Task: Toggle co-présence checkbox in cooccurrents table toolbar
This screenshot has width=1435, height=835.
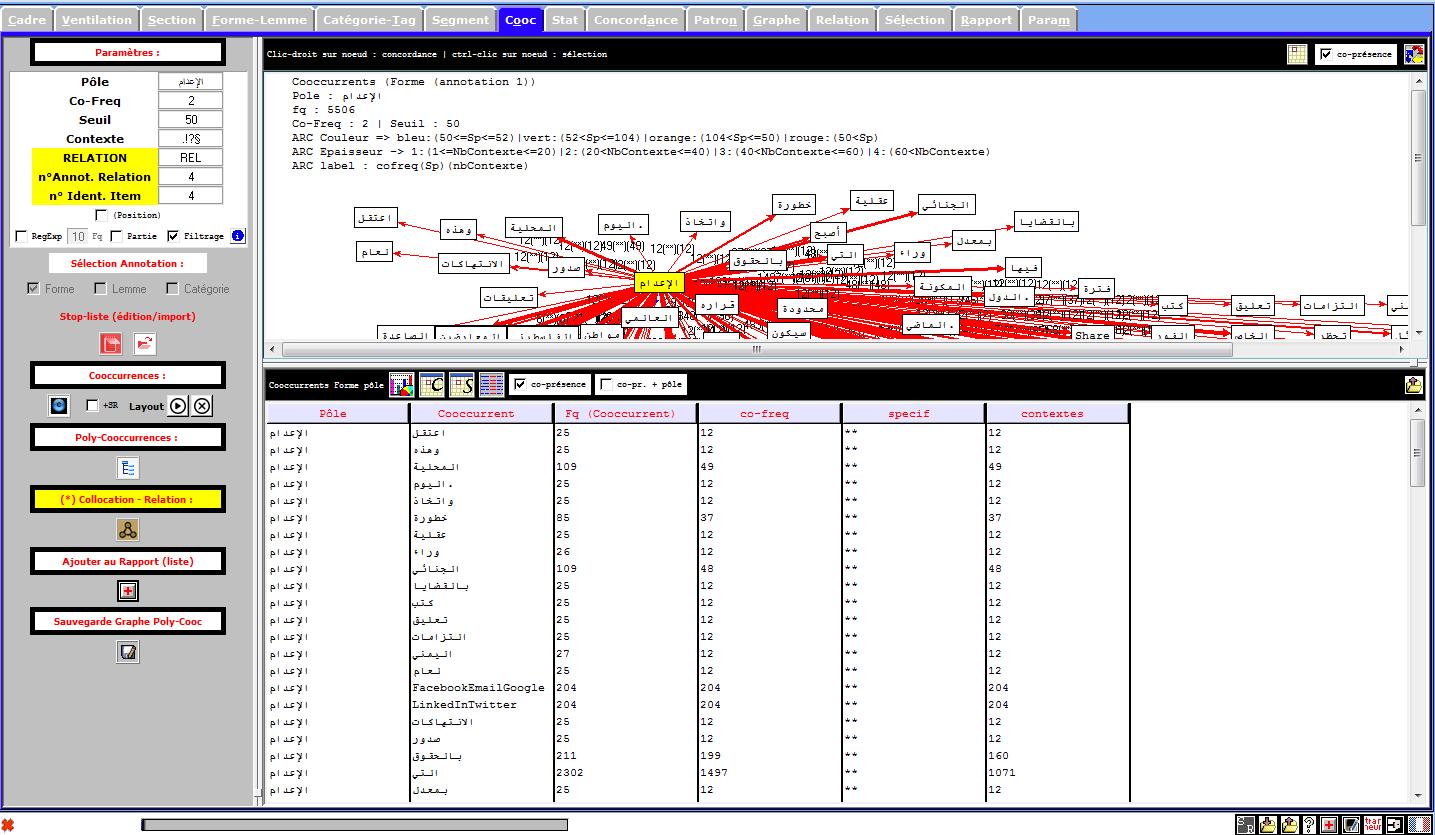Action: click(x=519, y=384)
